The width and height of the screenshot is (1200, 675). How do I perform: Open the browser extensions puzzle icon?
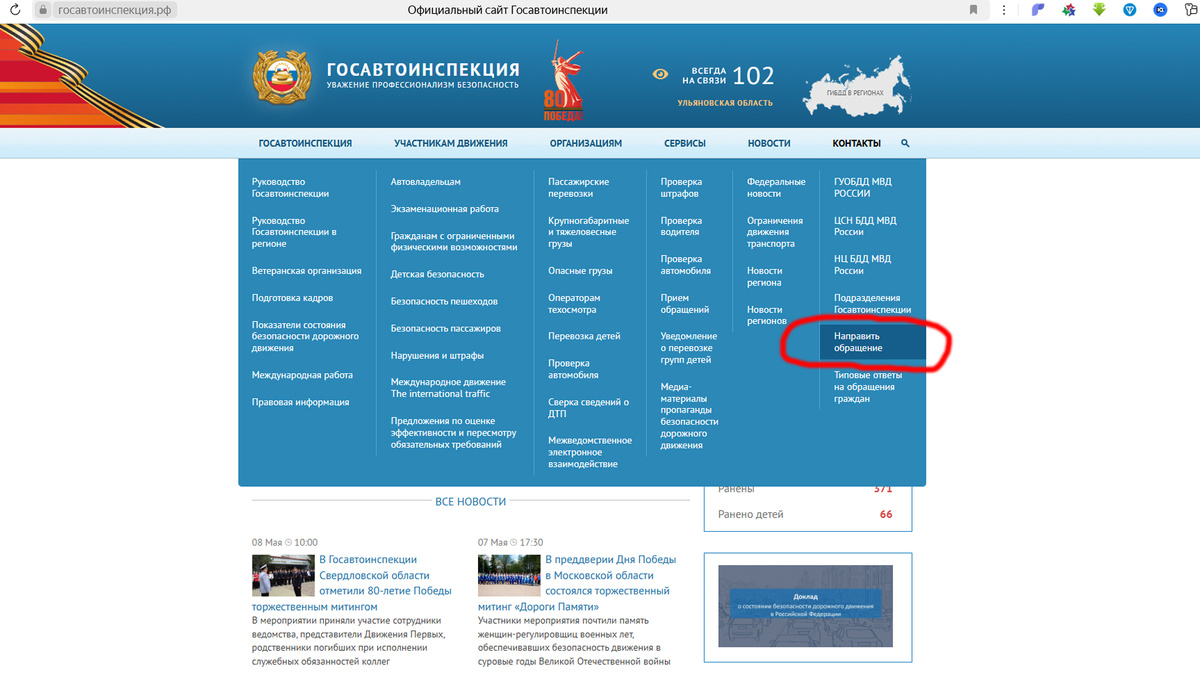[1190, 10]
